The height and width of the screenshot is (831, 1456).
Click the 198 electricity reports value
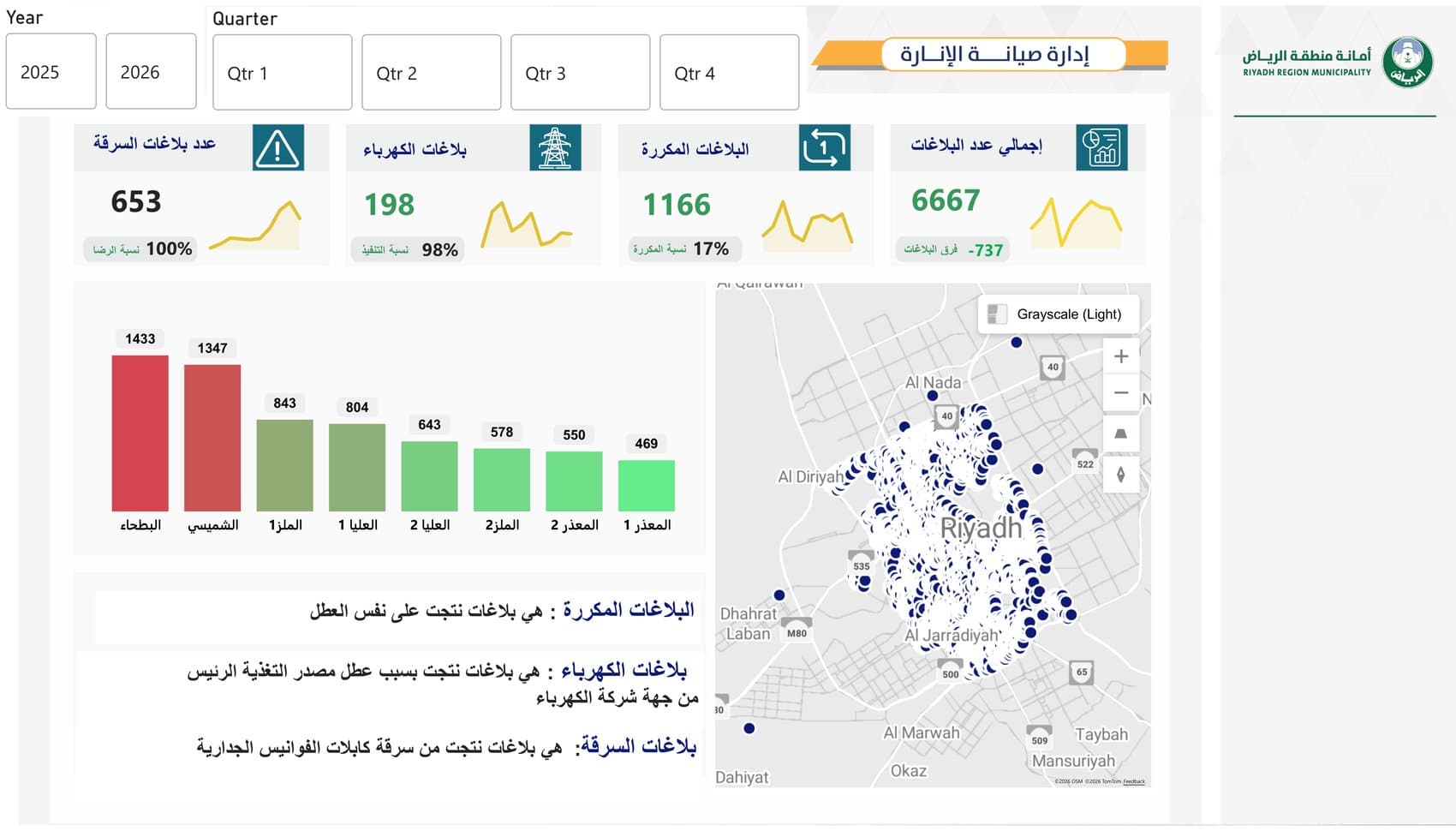pos(389,205)
